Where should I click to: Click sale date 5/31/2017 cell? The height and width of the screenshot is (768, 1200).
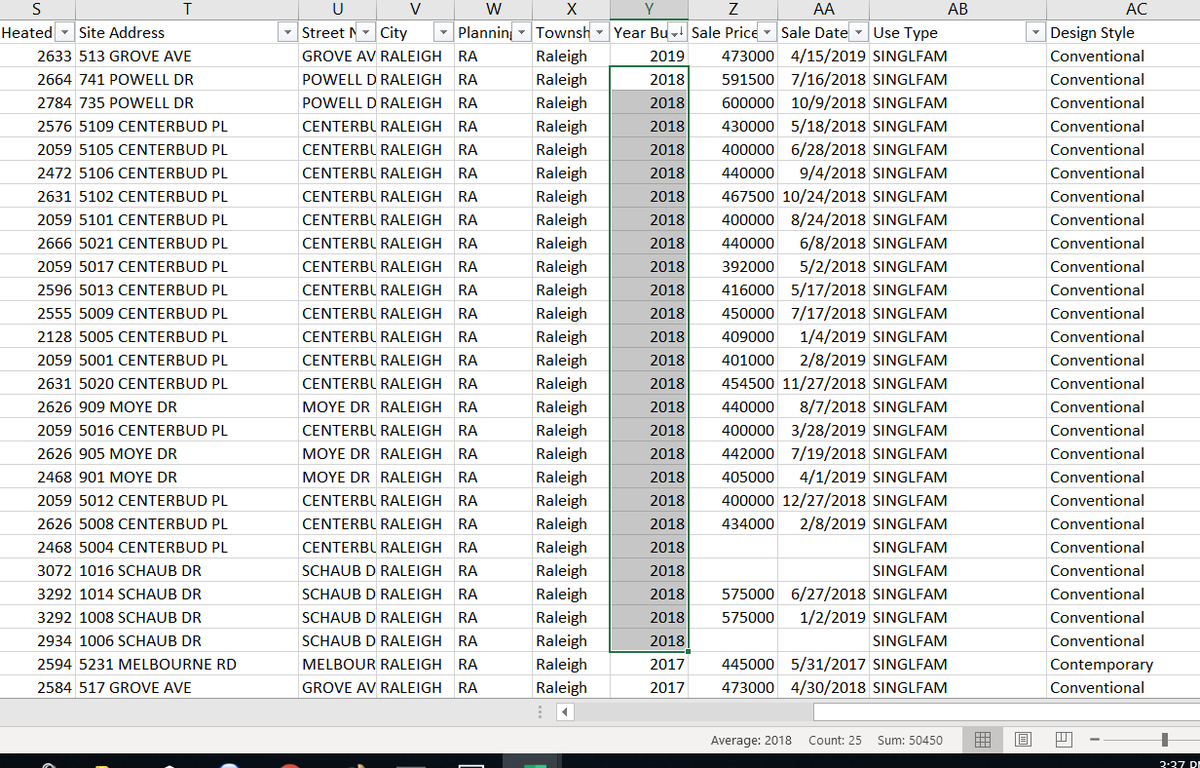pyautogui.click(x=824, y=664)
